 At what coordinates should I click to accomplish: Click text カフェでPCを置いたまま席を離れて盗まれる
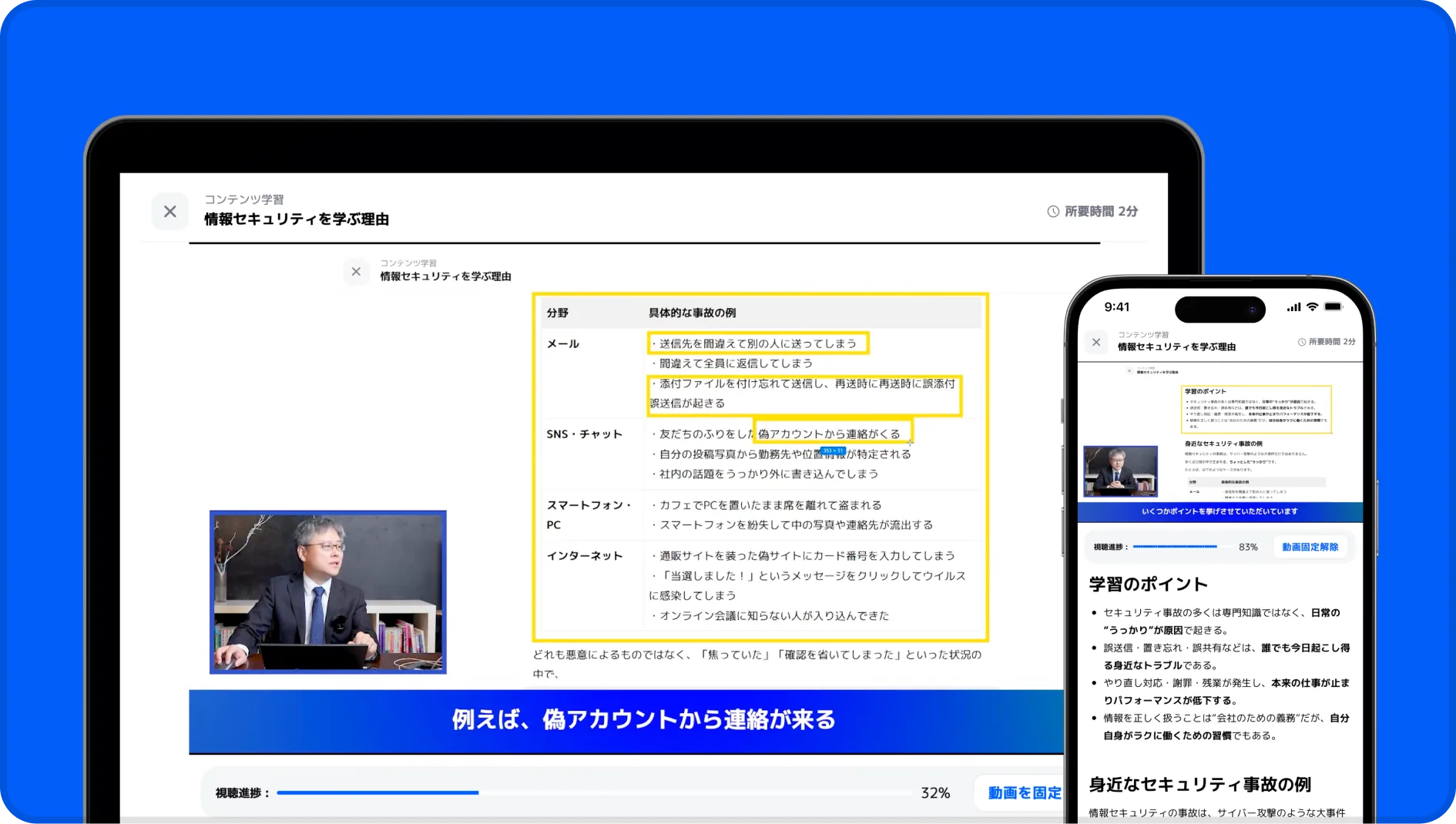point(770,505)
